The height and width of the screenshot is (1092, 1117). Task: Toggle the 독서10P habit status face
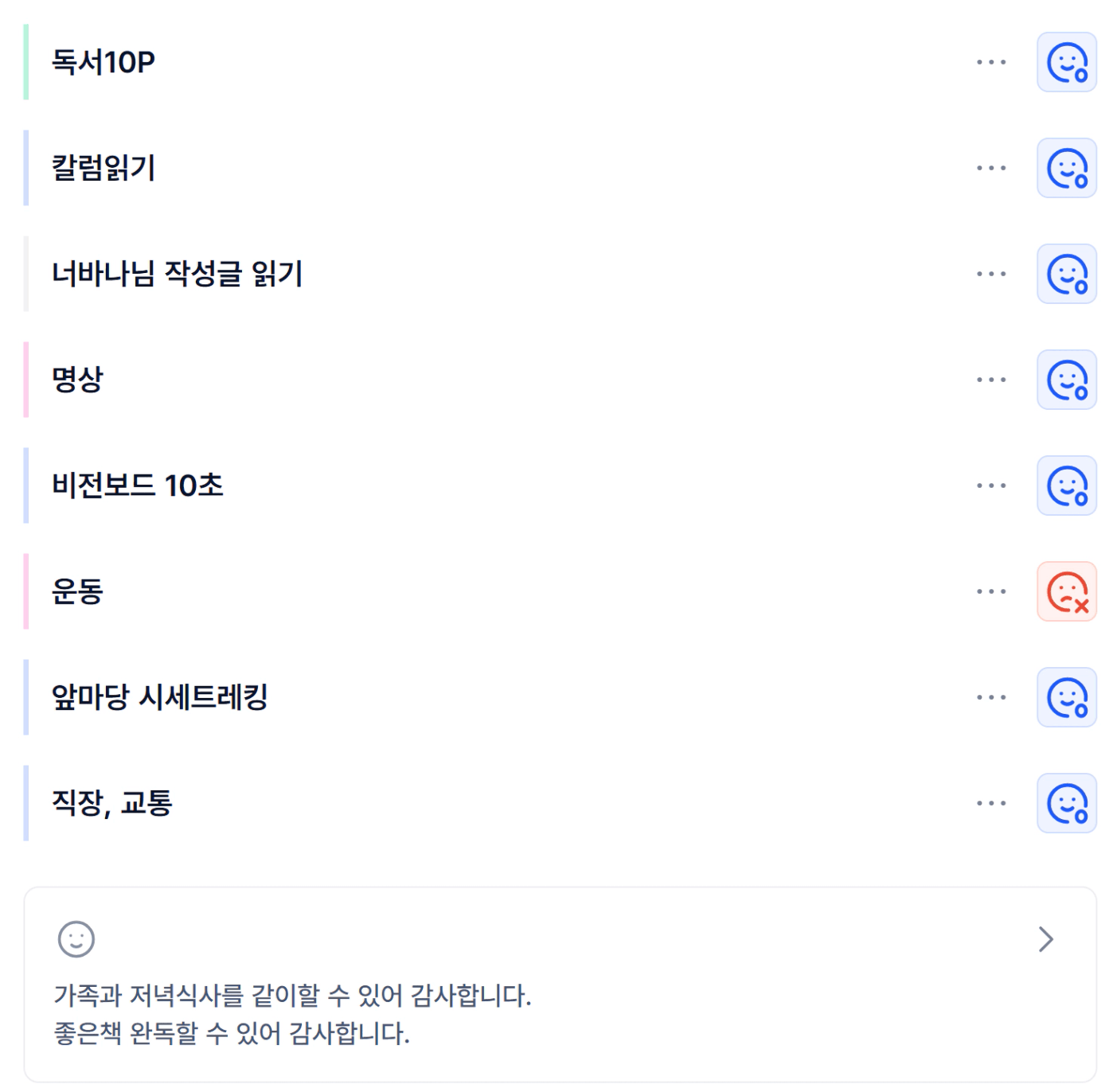1066,63
